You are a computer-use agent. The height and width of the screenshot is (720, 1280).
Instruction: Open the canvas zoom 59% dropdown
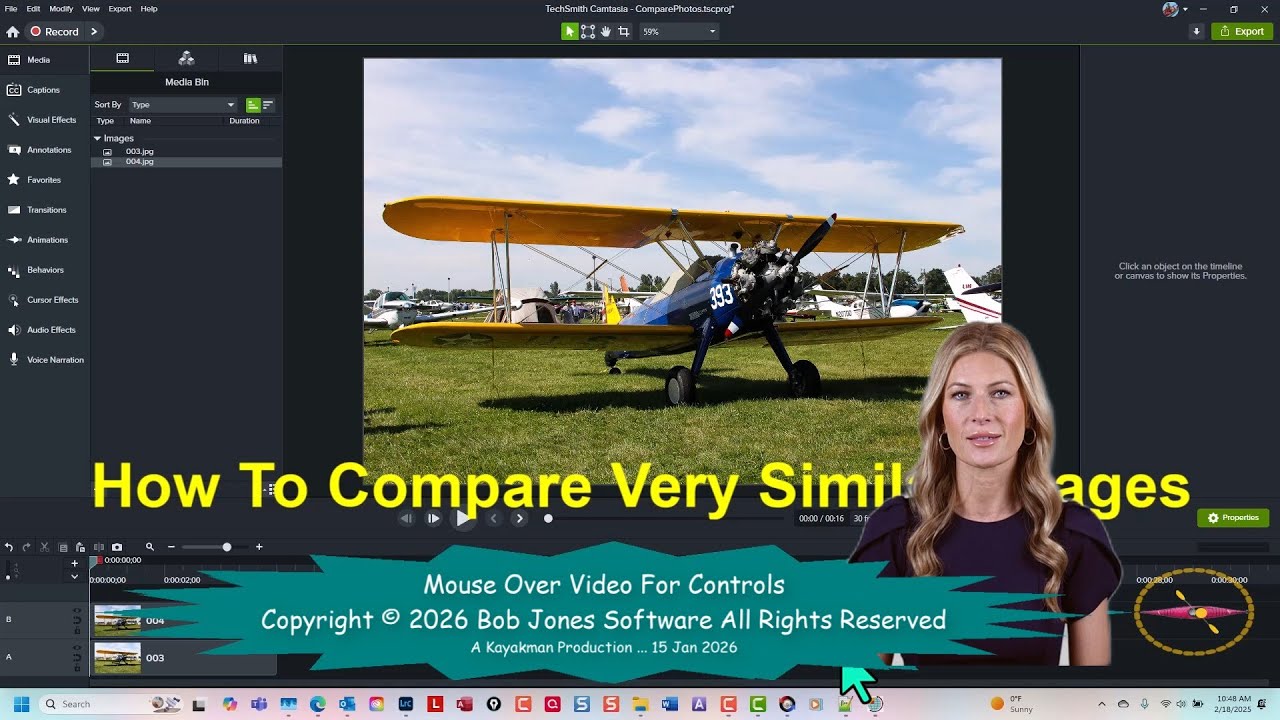679,32
